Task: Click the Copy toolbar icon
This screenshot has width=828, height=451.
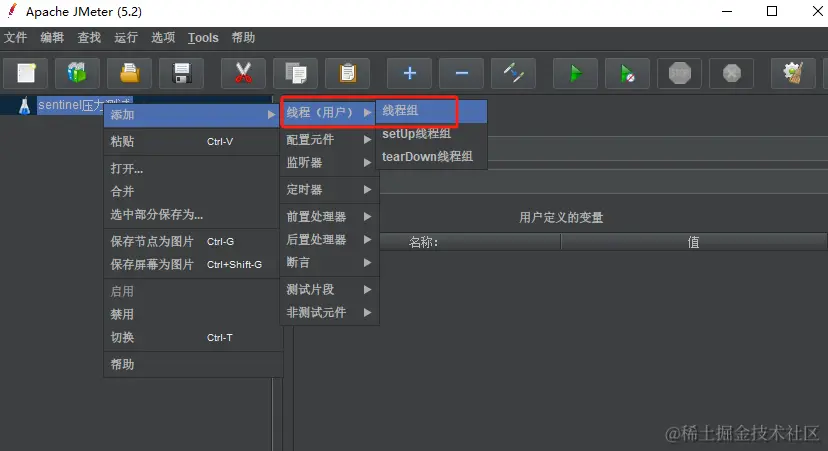Action: pos(295,73)
